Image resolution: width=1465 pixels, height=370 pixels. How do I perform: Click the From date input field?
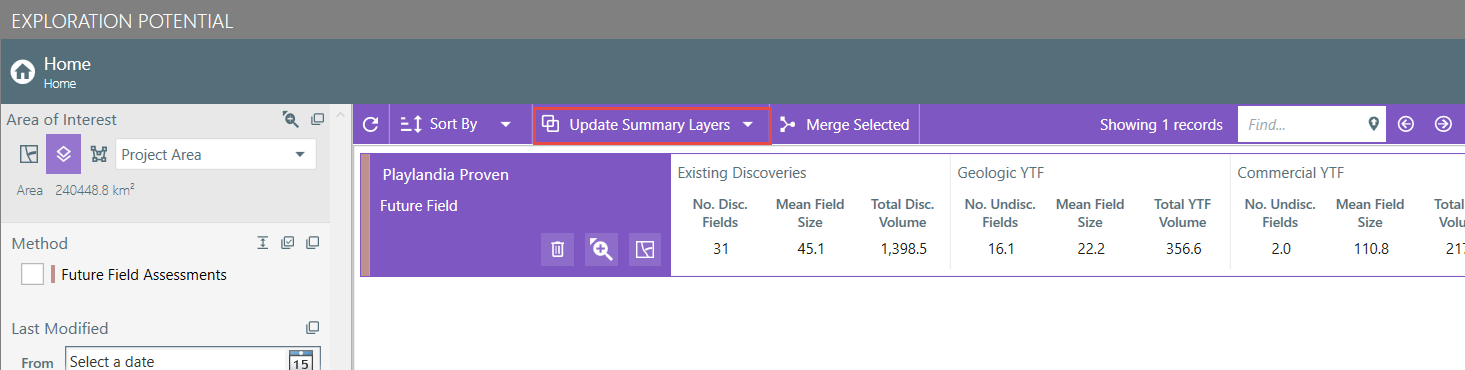click(176, 361)
